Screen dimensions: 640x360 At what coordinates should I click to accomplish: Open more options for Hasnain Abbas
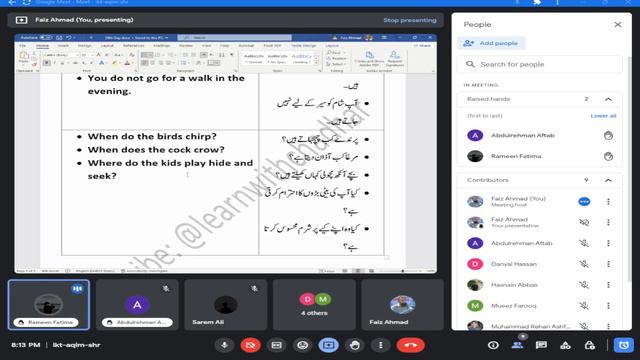click(608, 285)
